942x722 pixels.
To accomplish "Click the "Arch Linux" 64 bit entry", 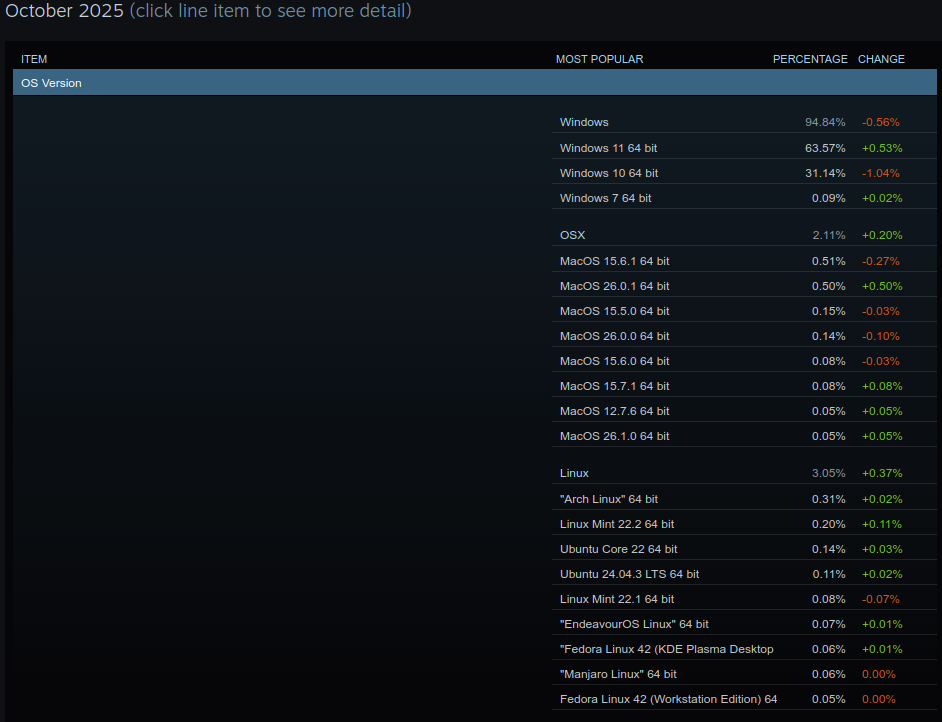I will [744, 499].
